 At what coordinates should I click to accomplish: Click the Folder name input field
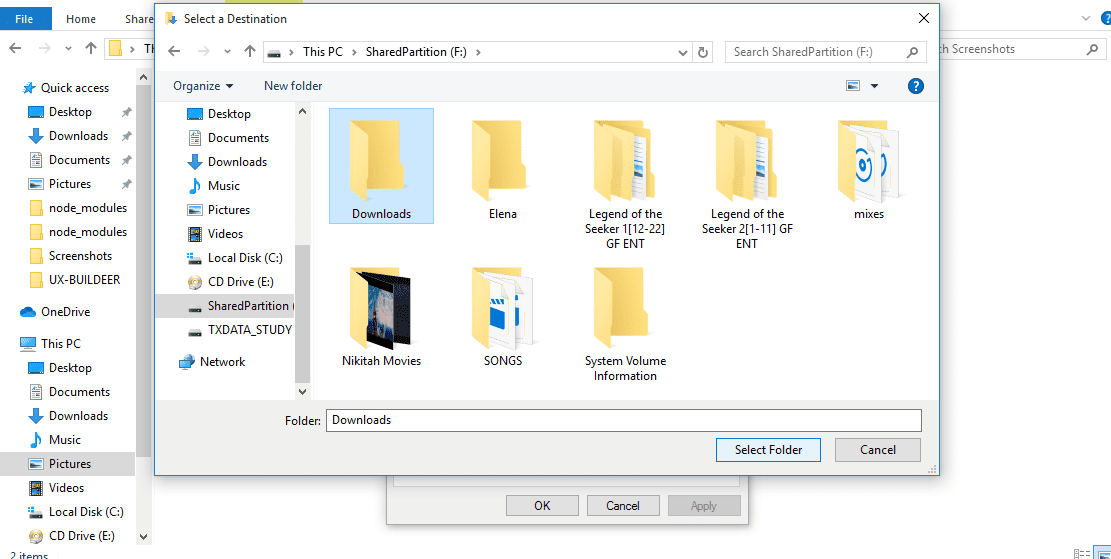(x=624, y=420)
